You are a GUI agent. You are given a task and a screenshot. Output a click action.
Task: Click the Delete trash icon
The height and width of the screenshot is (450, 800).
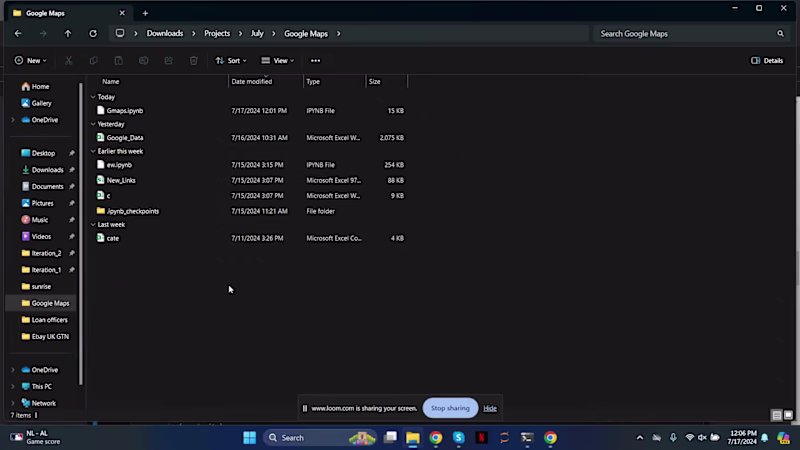pos(193,61)
